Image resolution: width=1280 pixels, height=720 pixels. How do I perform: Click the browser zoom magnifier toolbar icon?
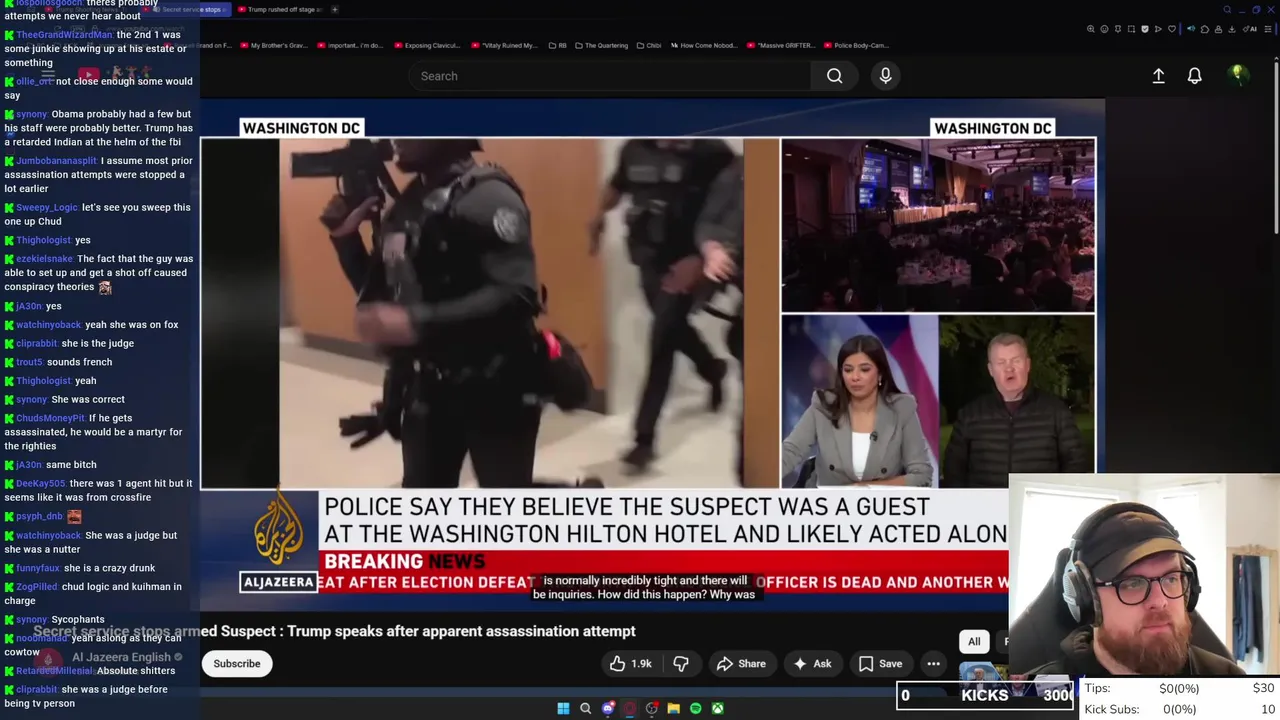(1091, 29)
